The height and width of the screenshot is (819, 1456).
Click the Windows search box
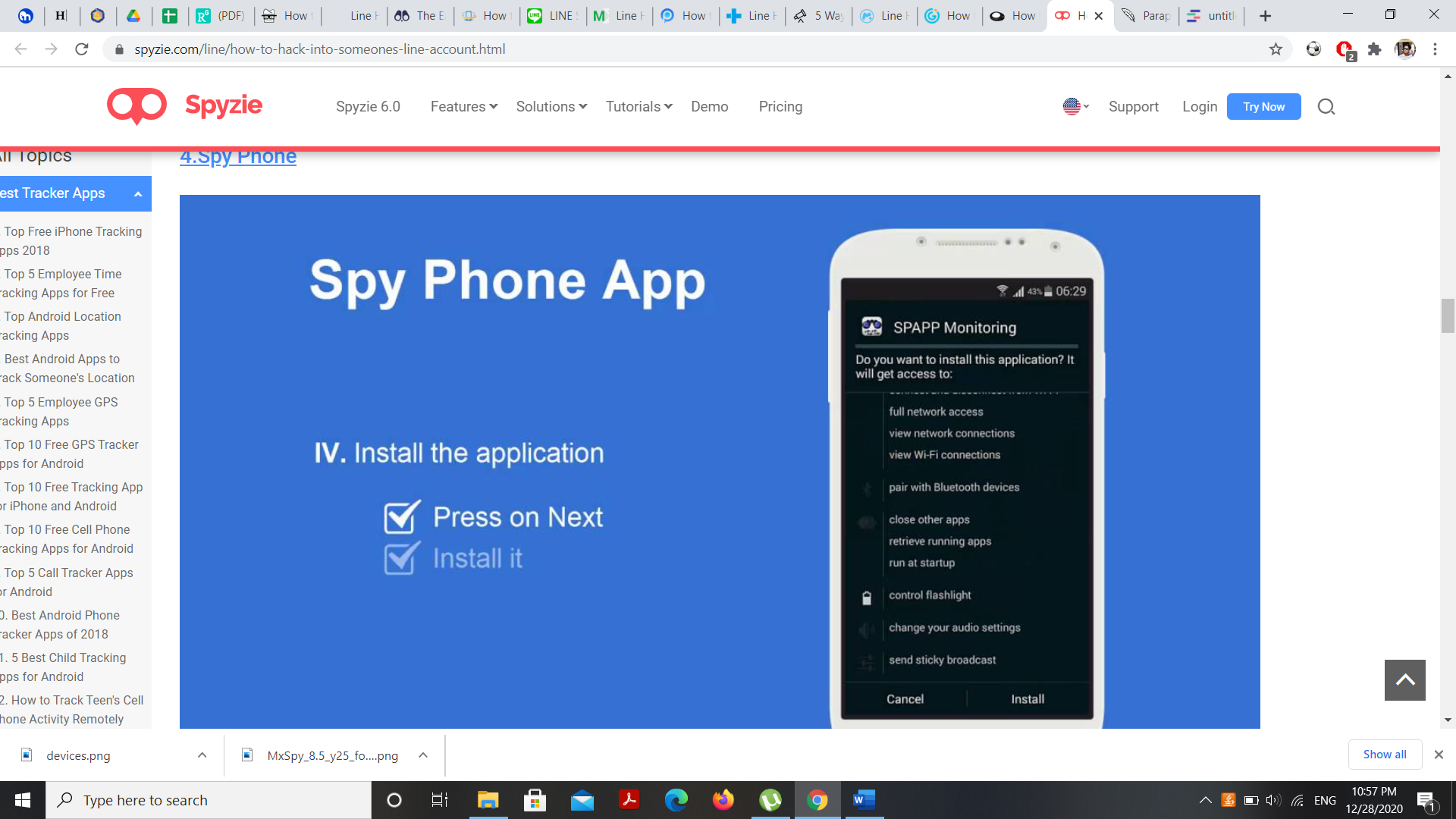coord(209,800)
